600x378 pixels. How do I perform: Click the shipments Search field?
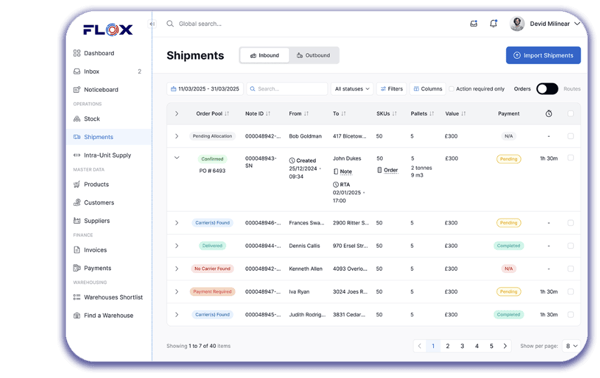pos(287,89)
